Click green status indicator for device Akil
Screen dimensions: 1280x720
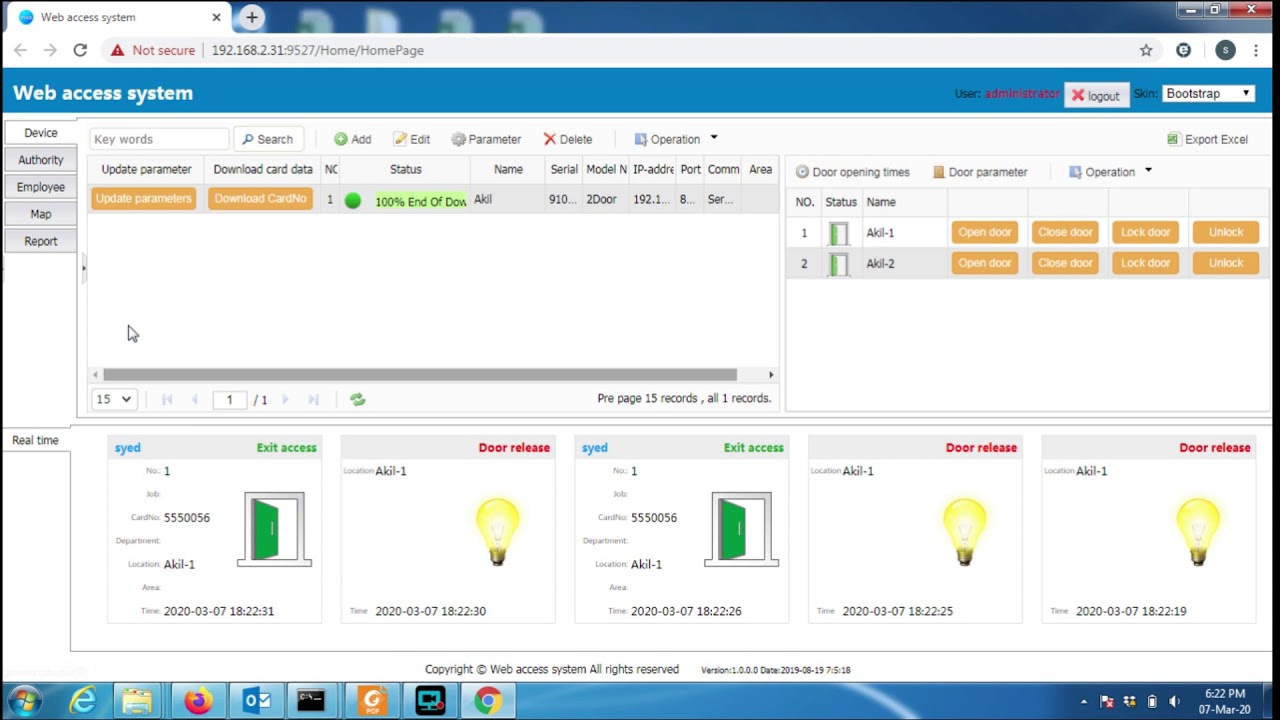352,200
